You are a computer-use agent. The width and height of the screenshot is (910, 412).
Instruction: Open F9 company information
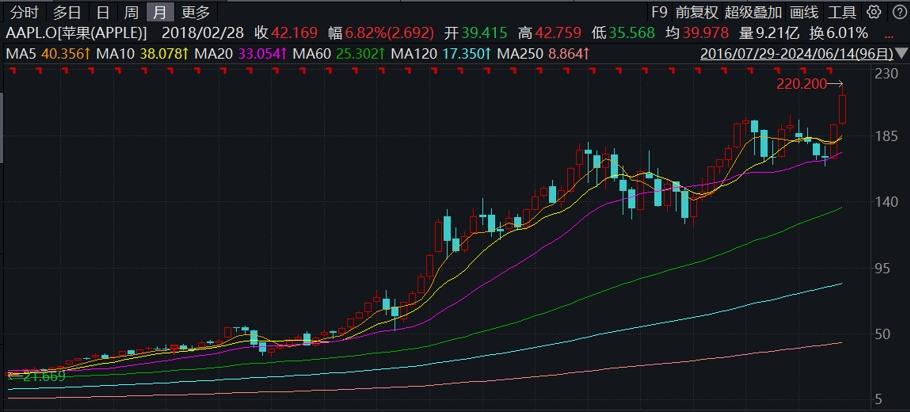coord(658,13)
